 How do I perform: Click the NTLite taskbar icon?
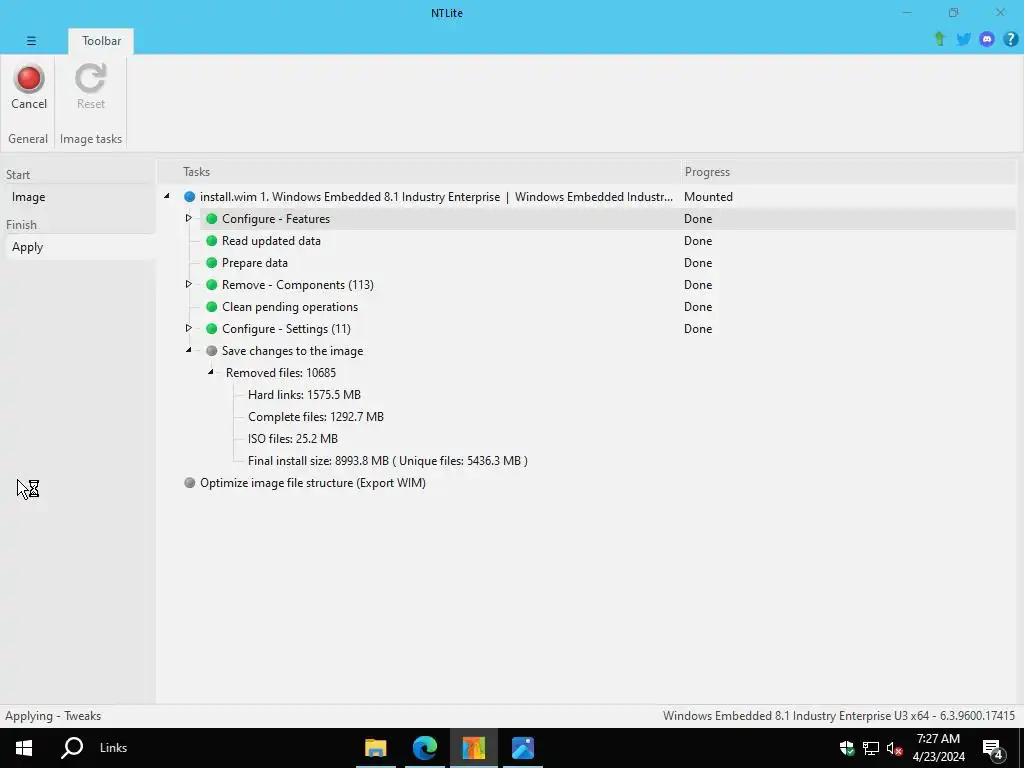pos(473,748)
